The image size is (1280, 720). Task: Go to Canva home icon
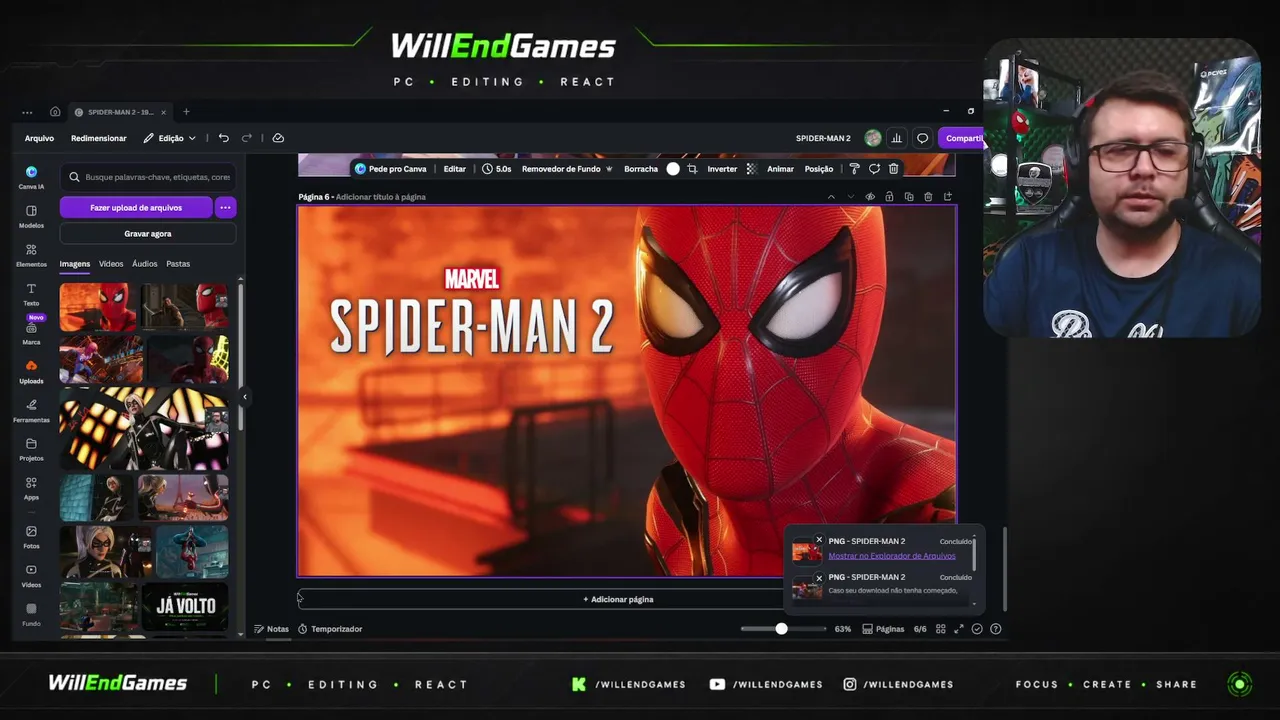(55, 112)
